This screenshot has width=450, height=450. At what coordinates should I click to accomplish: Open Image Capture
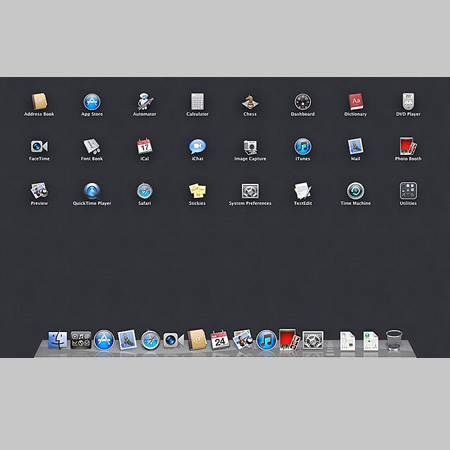pos(250,147)
